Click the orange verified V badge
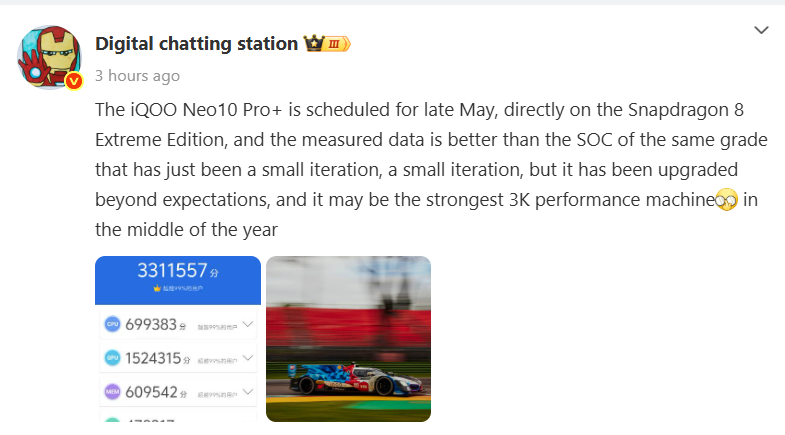The height and width of the screenshot is (435, 785). coord(73,81)
